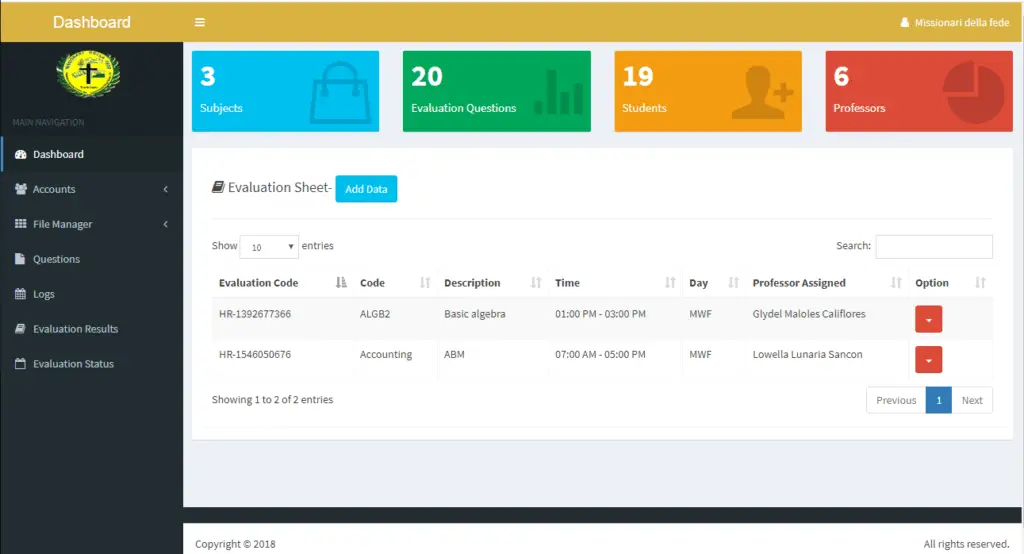The height and width of the screenshot is (554, 1024).
Task: Open the show entries count dropdown
Action: coord(269,247)
